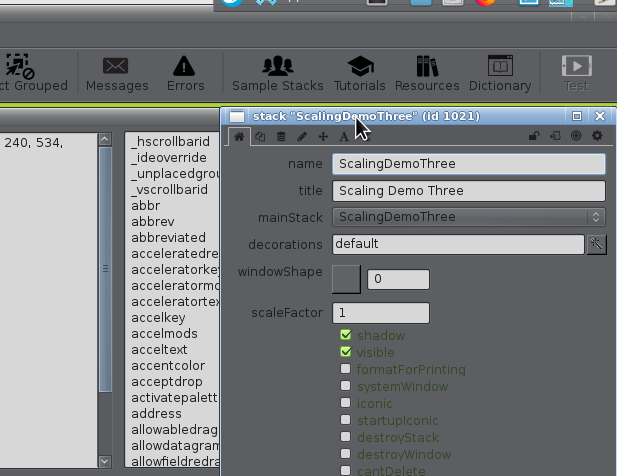
Task: Open the Resources library
Action: (x=427, y=74)
